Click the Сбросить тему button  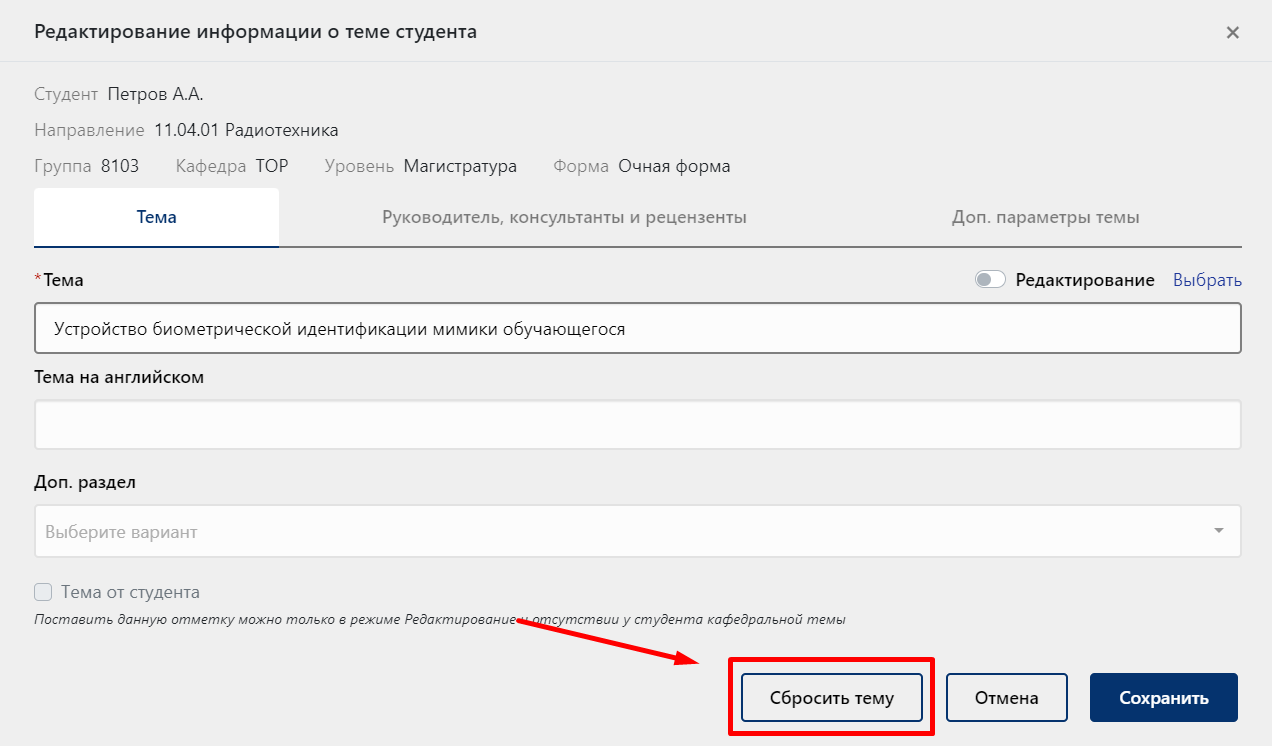[x=832, y=698]
